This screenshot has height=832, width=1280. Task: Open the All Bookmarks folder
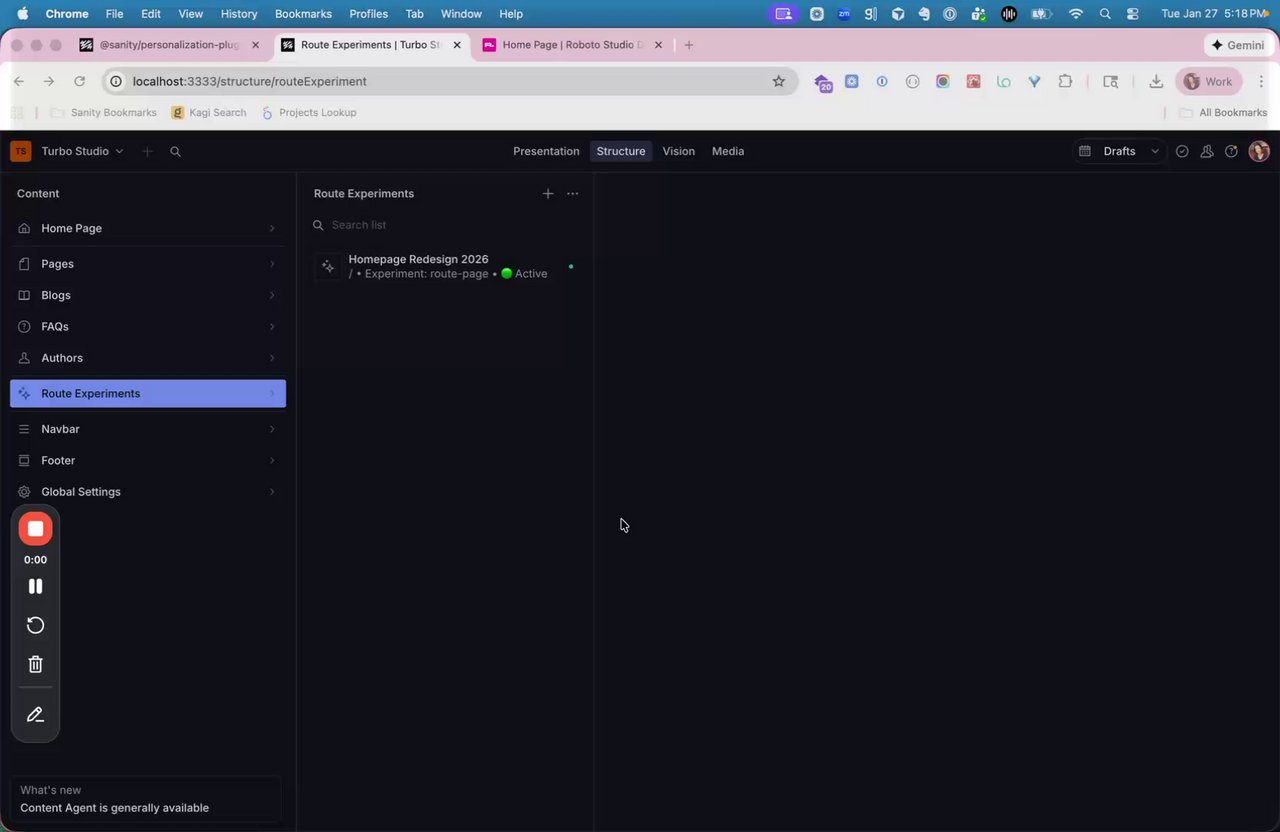[x=1223, y=112]
